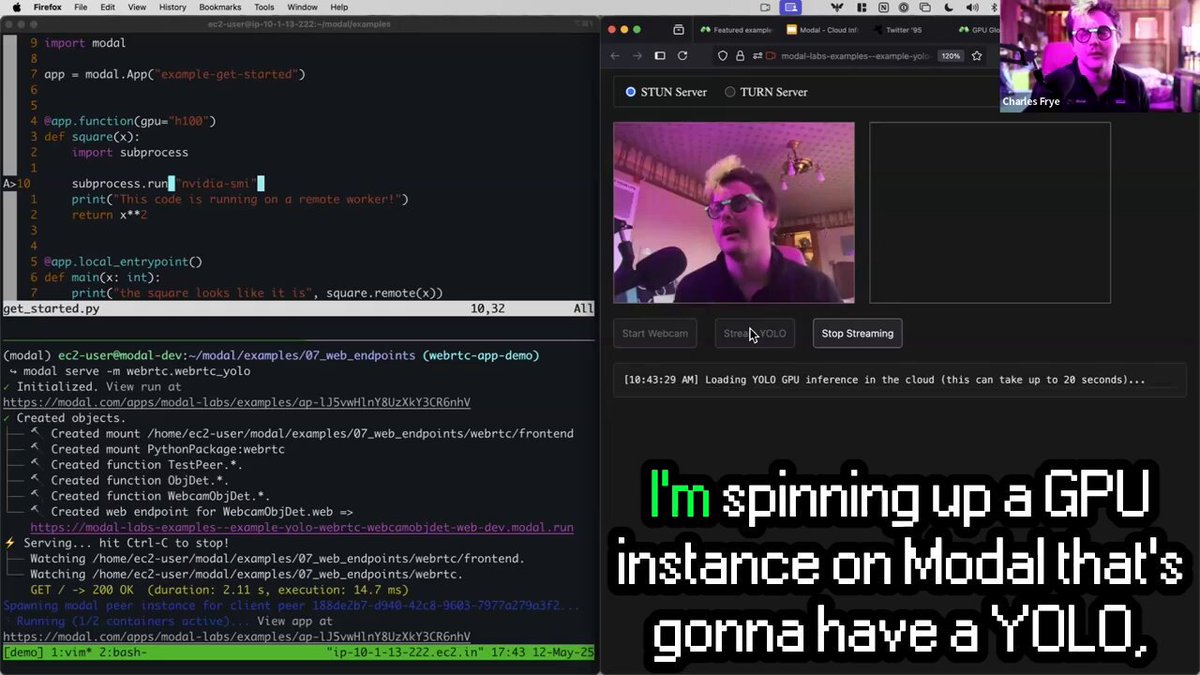Click the permissions icon in address bar
Image resolution: width=1200 pixels, height=675 pixels.
758,56
